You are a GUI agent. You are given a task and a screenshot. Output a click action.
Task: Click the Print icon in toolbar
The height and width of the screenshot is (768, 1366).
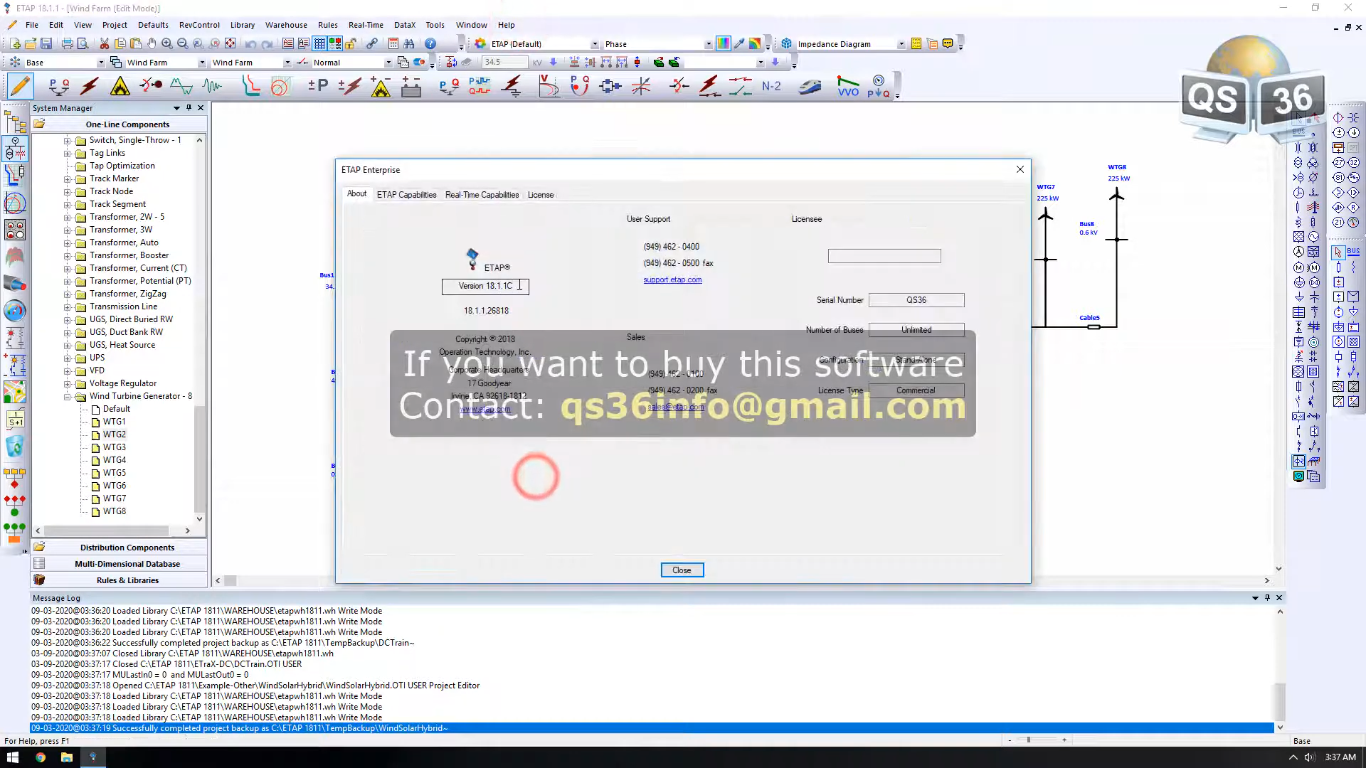click(x=67, y=44)
